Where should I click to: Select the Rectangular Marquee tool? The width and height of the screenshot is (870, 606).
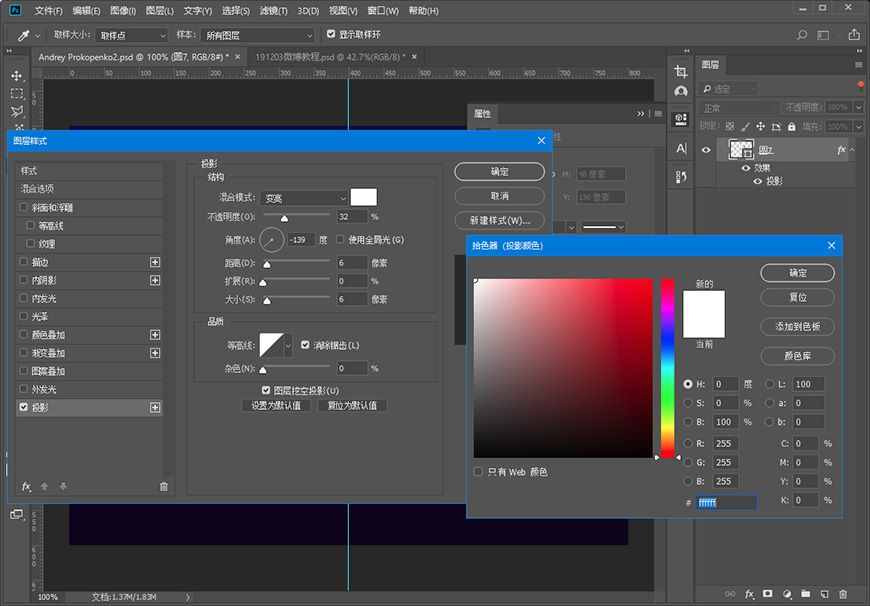point(17,93)
